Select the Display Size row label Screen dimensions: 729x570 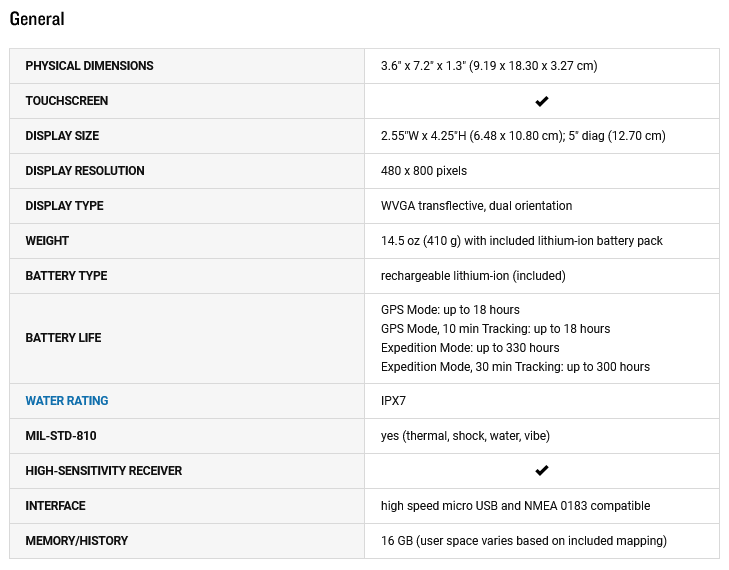point(62,136)
